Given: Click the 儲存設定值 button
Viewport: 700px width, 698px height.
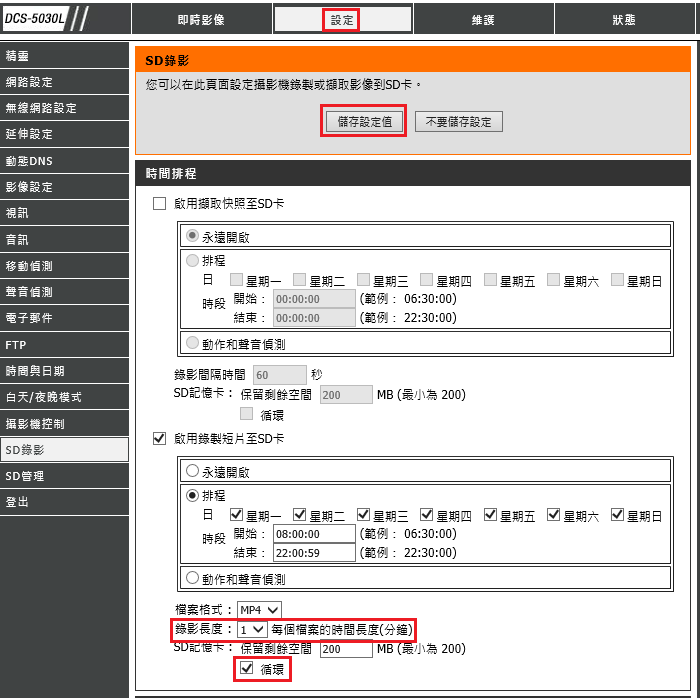Looking at the screenshot, I should (364, 121).
